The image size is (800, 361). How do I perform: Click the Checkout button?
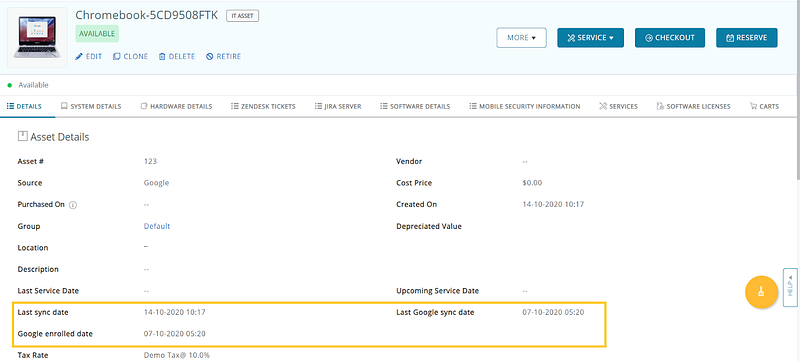[670, 38]
